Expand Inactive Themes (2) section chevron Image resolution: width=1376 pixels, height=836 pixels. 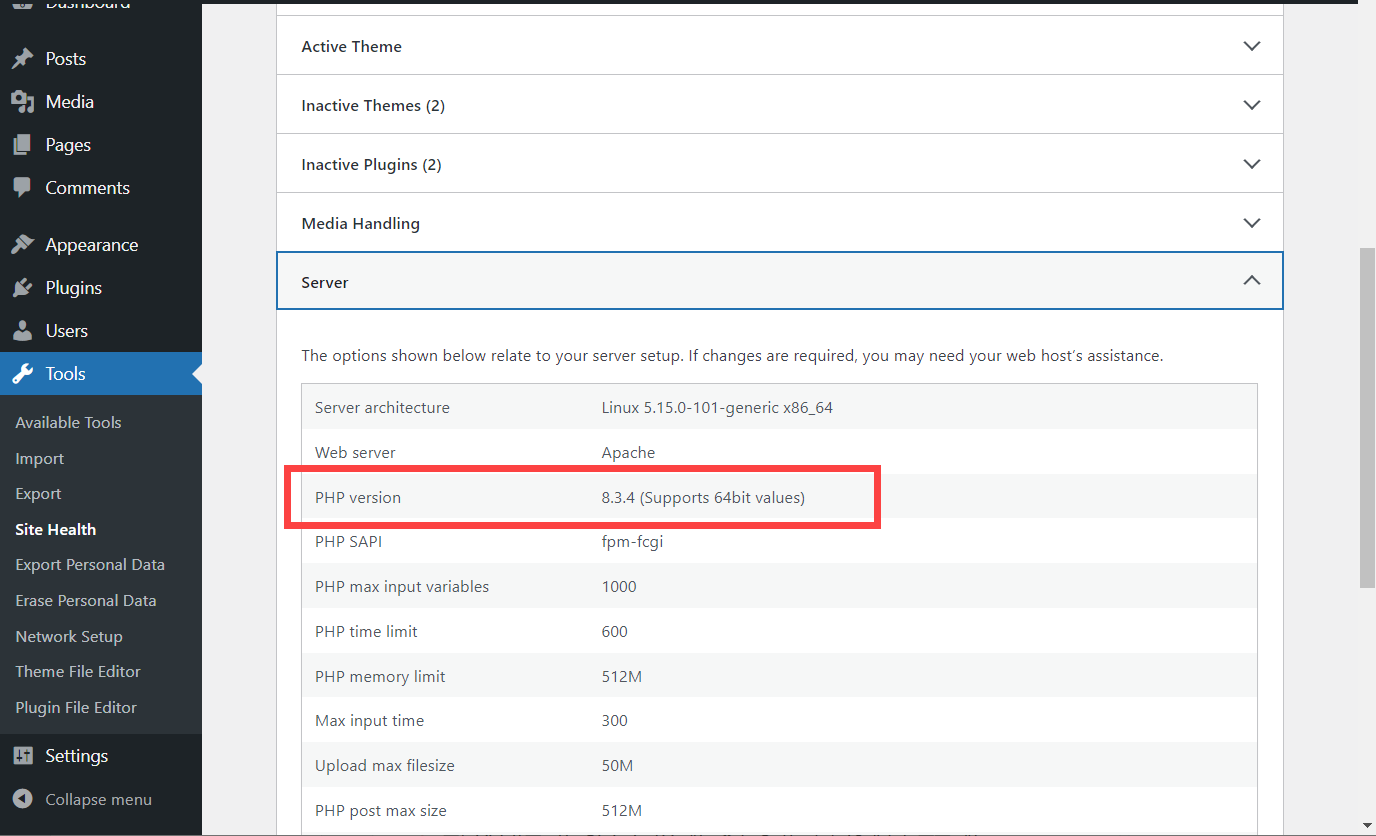1251,105
